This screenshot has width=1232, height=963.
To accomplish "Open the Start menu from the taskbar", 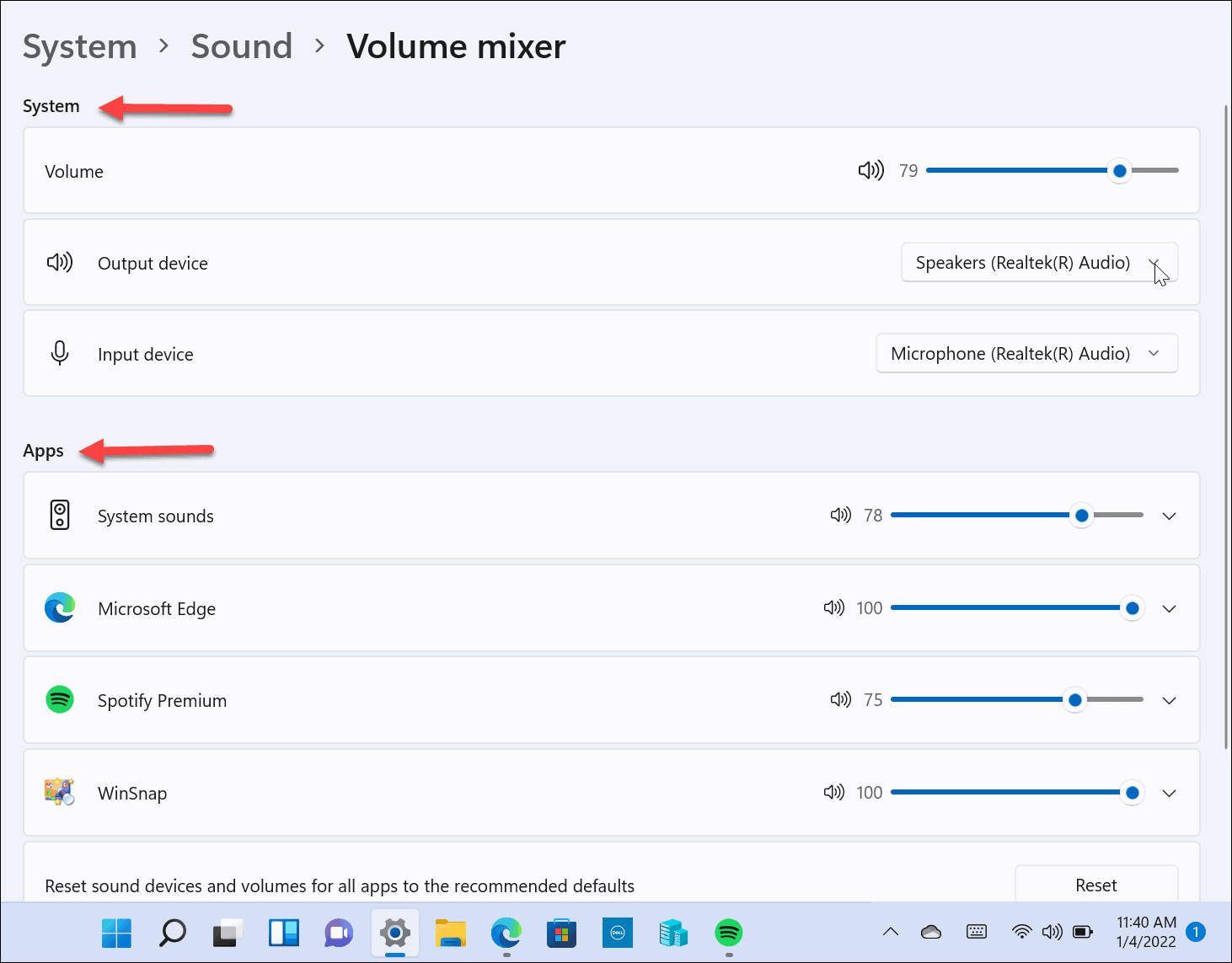I will [x=116, y=933].
